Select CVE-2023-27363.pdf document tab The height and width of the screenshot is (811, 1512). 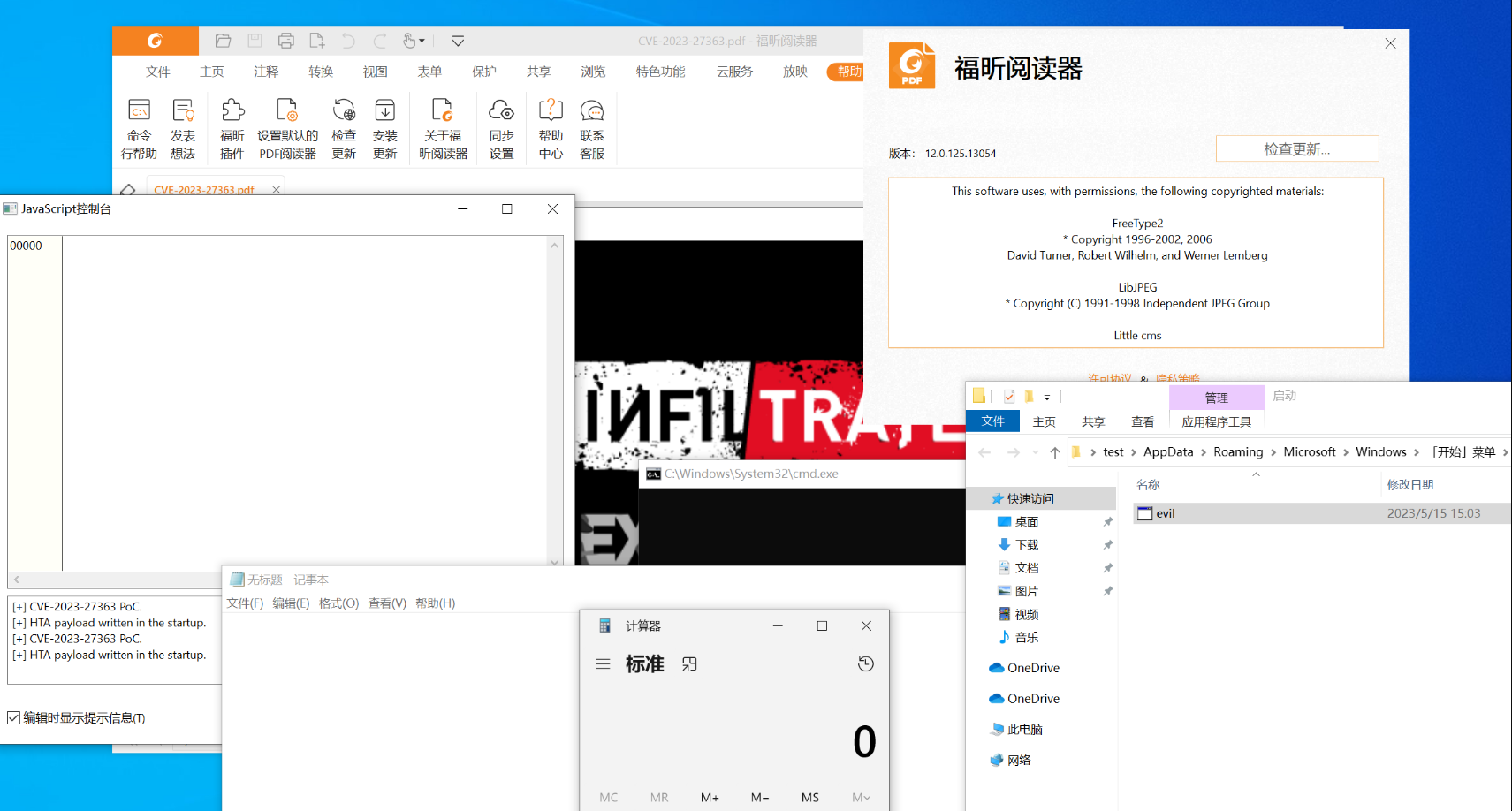coord(204,190)
